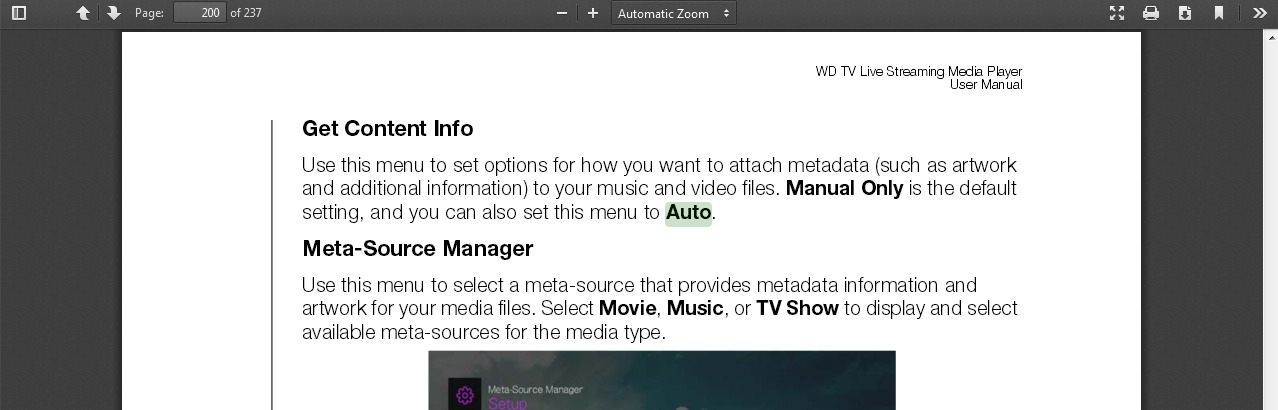
Task: Go to next page arrow
Action: tap(113, 13)
